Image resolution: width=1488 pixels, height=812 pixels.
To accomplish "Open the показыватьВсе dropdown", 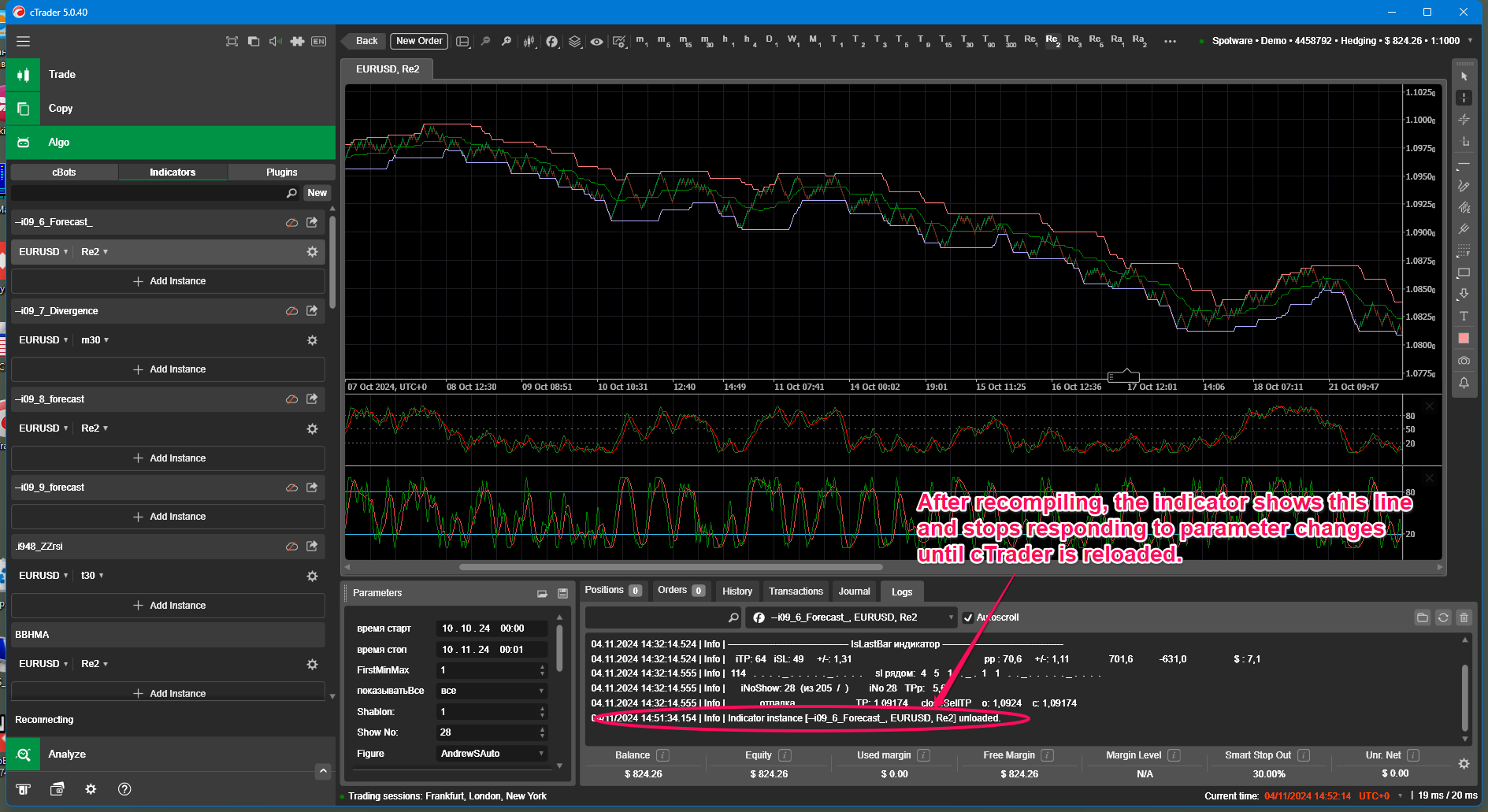I will (x=492, y=691).
